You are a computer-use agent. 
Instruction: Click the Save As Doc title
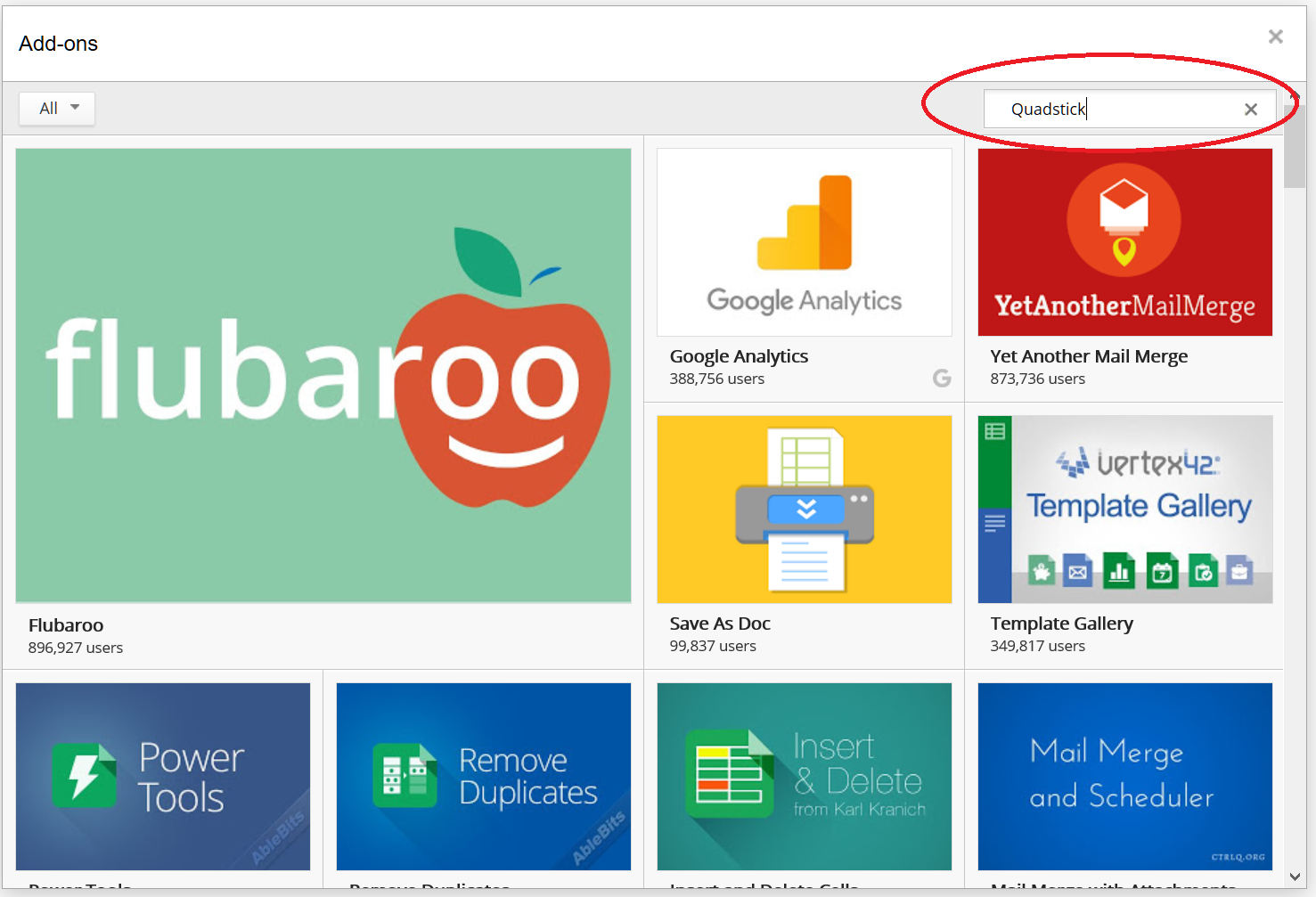click(720, 624)
